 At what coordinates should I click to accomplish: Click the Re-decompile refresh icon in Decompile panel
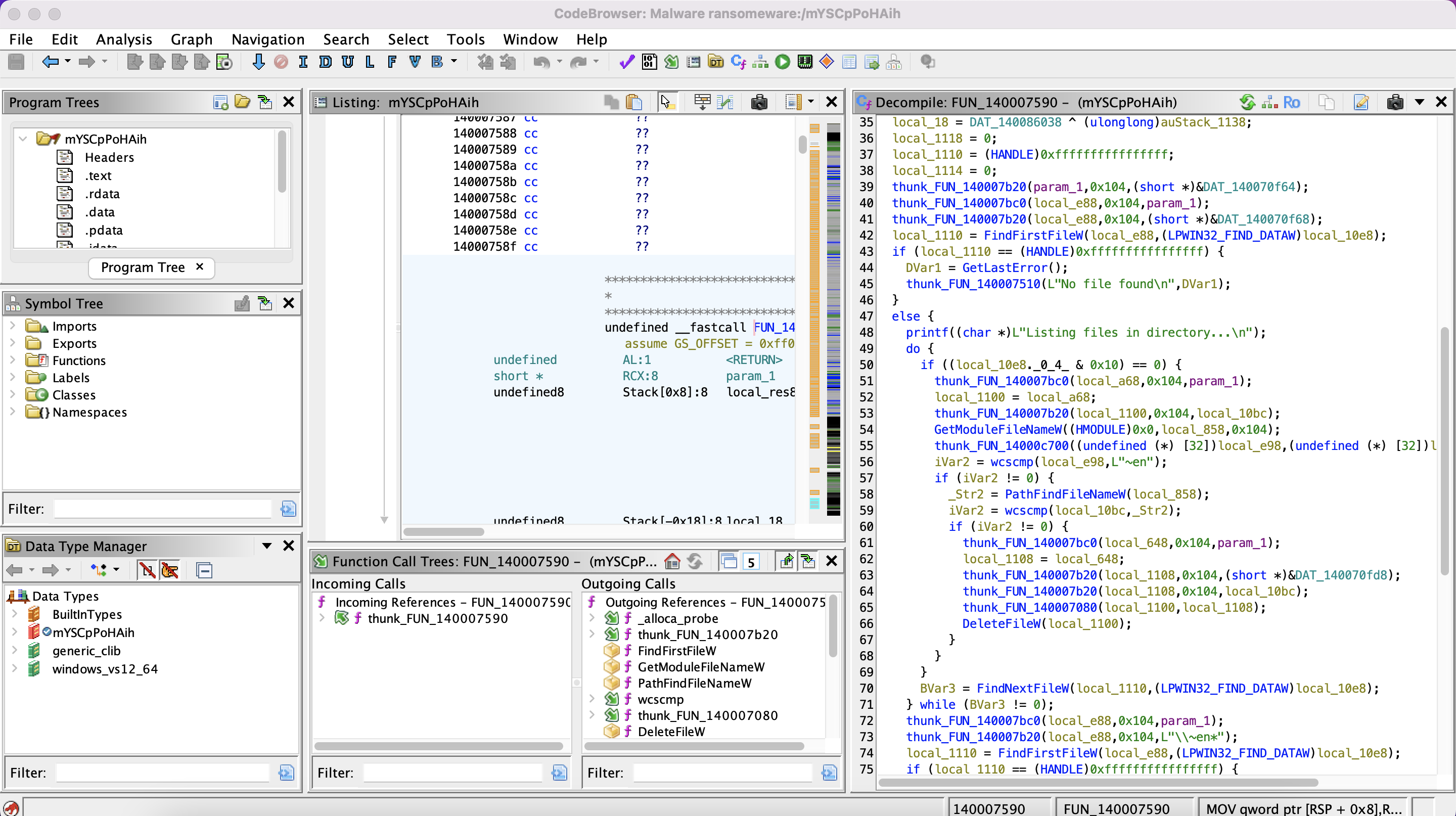click(x=1247, y=102)
